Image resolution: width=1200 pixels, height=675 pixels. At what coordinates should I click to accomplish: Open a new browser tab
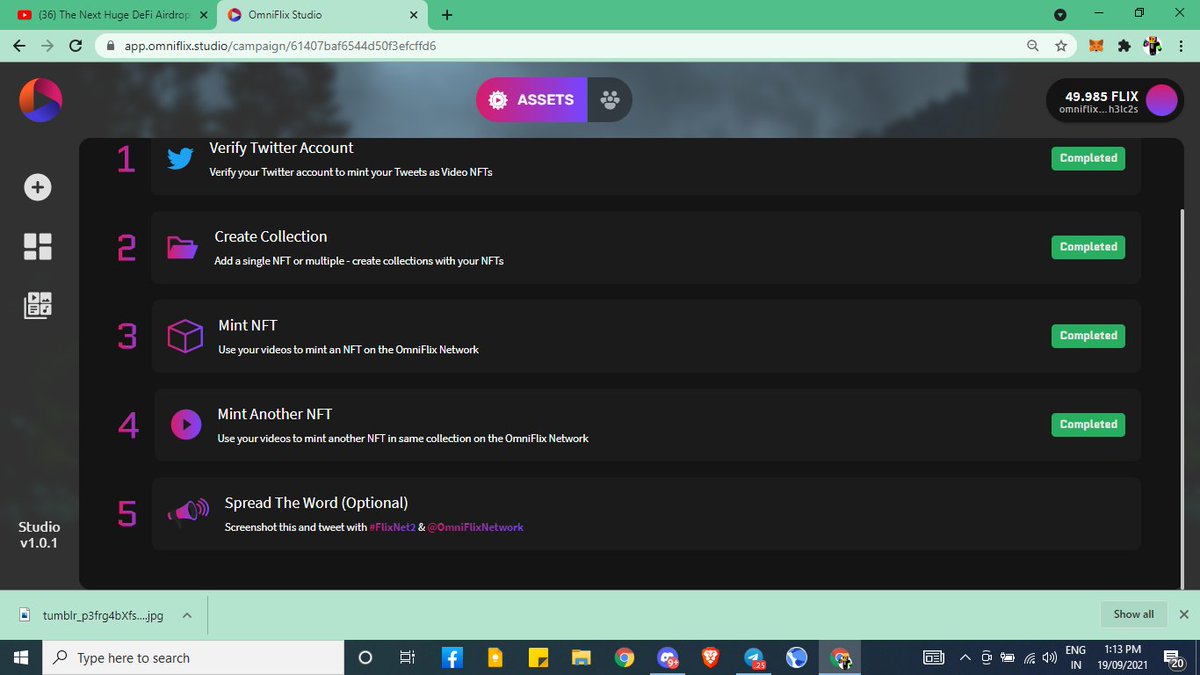pos(446,15)
